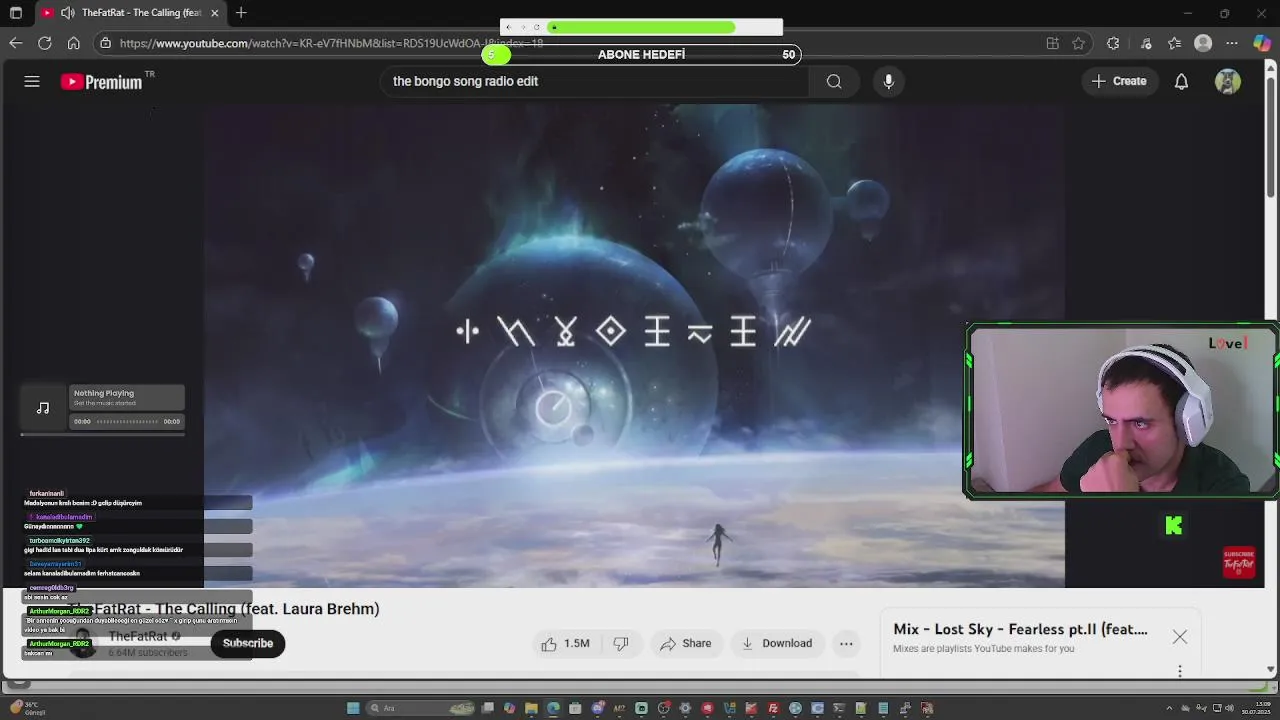Open YouTube notifications bell
Viewport: 1280px width, 720px height.
point(1181,82)
